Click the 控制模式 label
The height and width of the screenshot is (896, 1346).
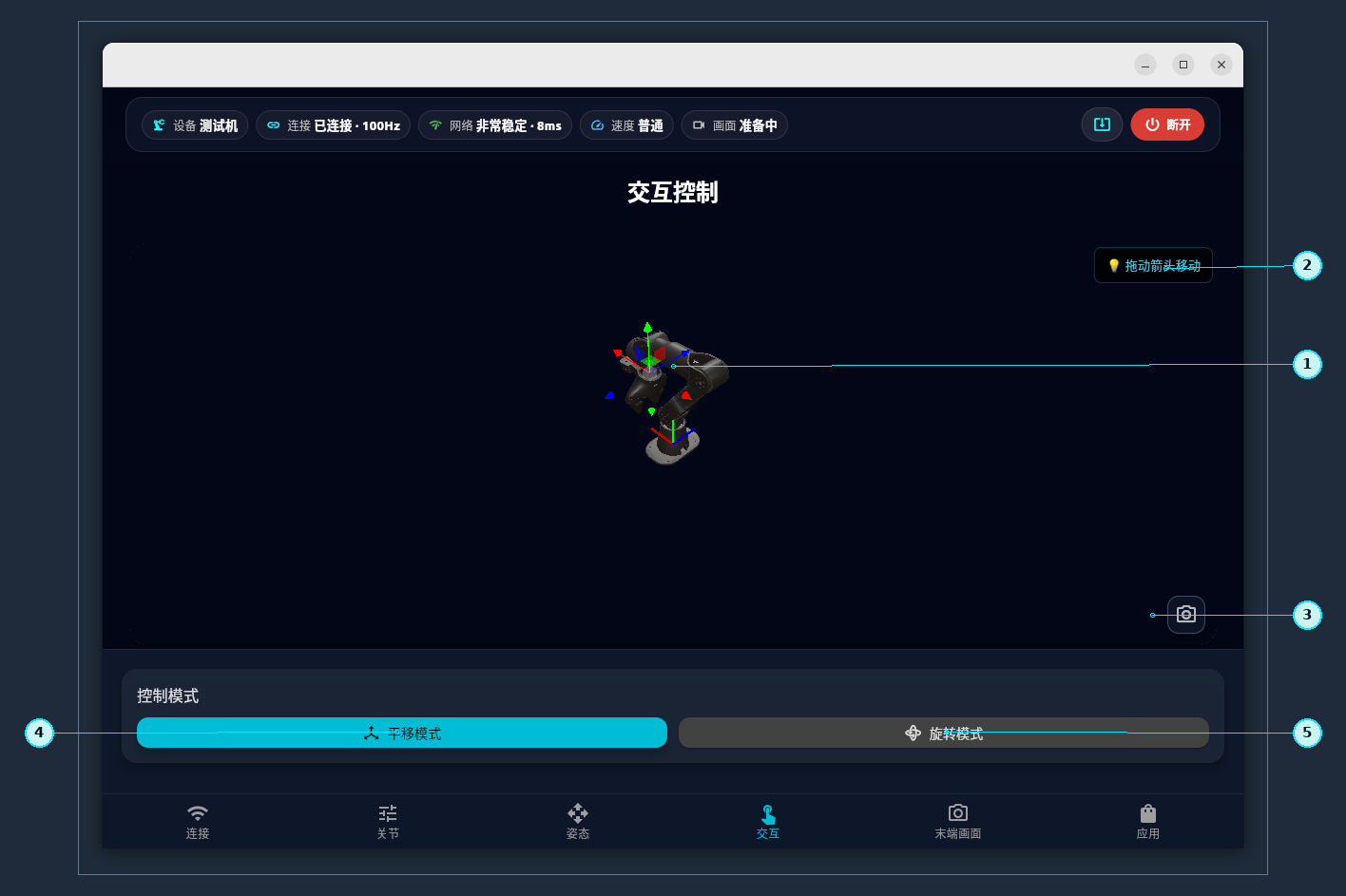tap(167, 696)
